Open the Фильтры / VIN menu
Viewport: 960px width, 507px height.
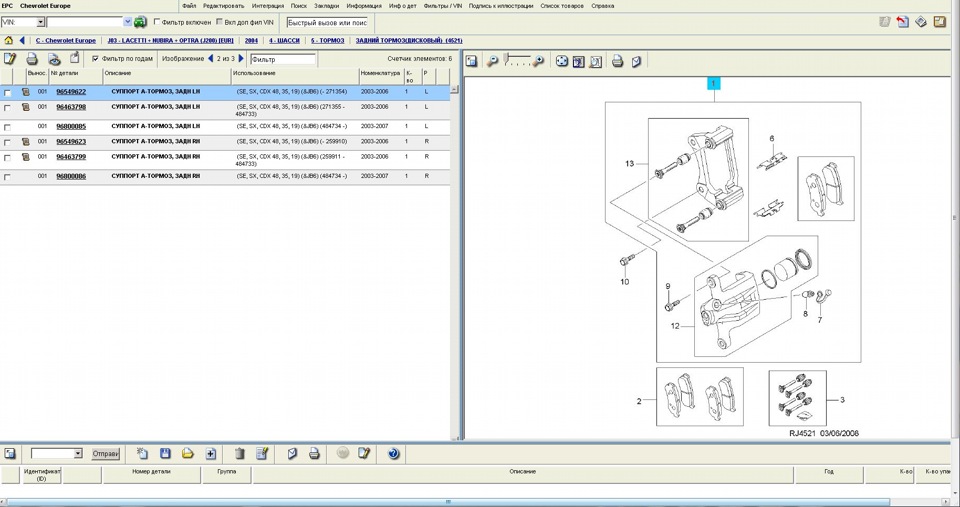coord(443,6)
